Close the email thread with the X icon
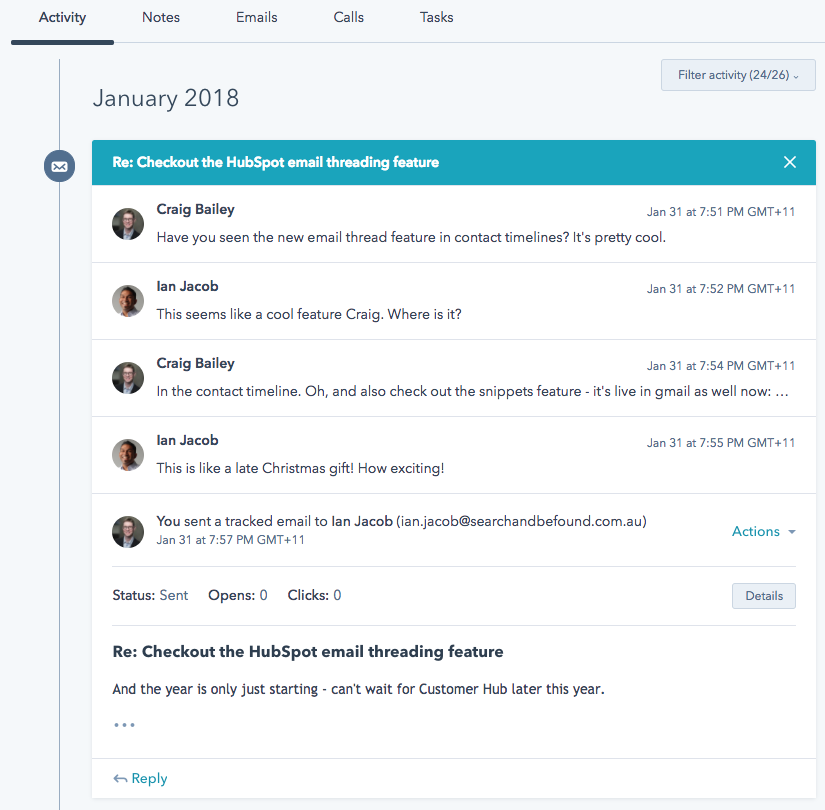This screenshot has height=810, width=825. tap(789, 161)
